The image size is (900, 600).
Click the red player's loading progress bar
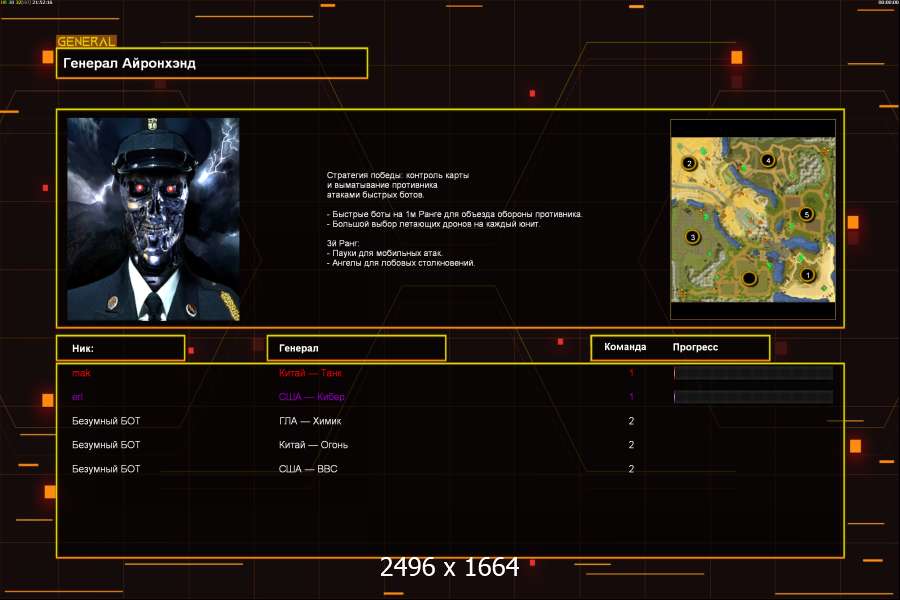[x=753, y=373]
